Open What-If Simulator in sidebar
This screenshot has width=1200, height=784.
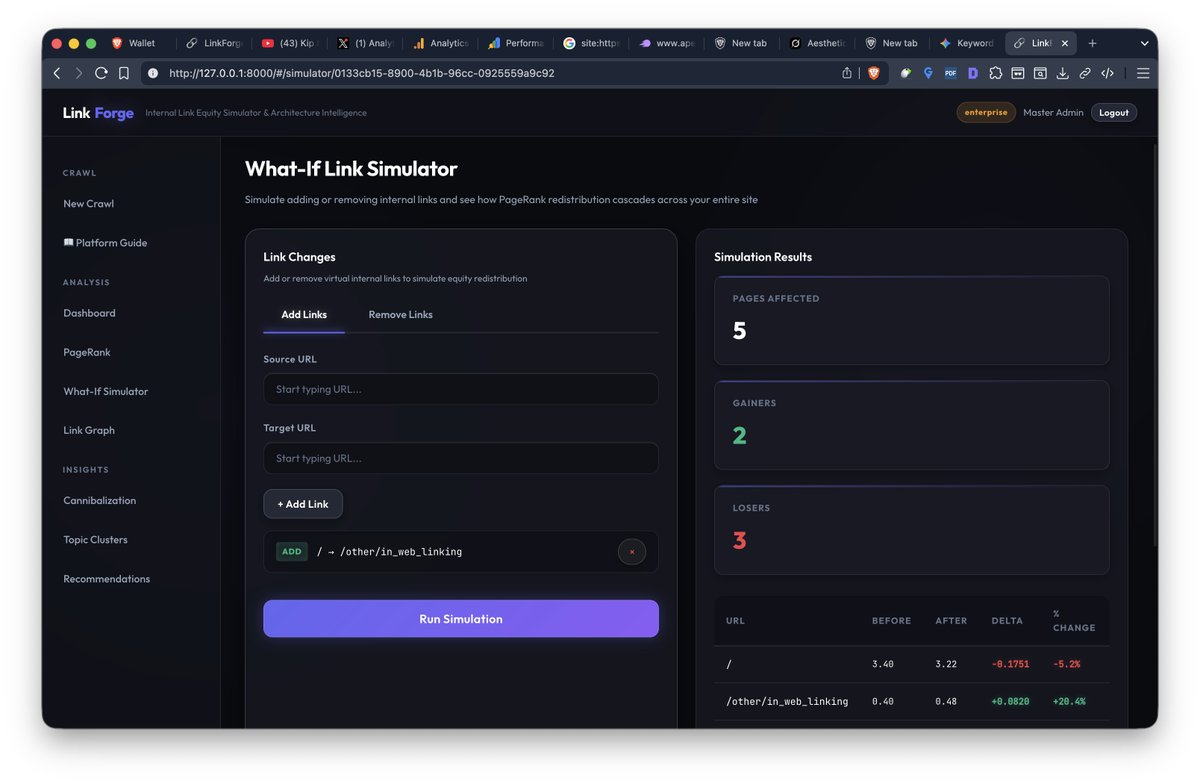click(106, 391)
